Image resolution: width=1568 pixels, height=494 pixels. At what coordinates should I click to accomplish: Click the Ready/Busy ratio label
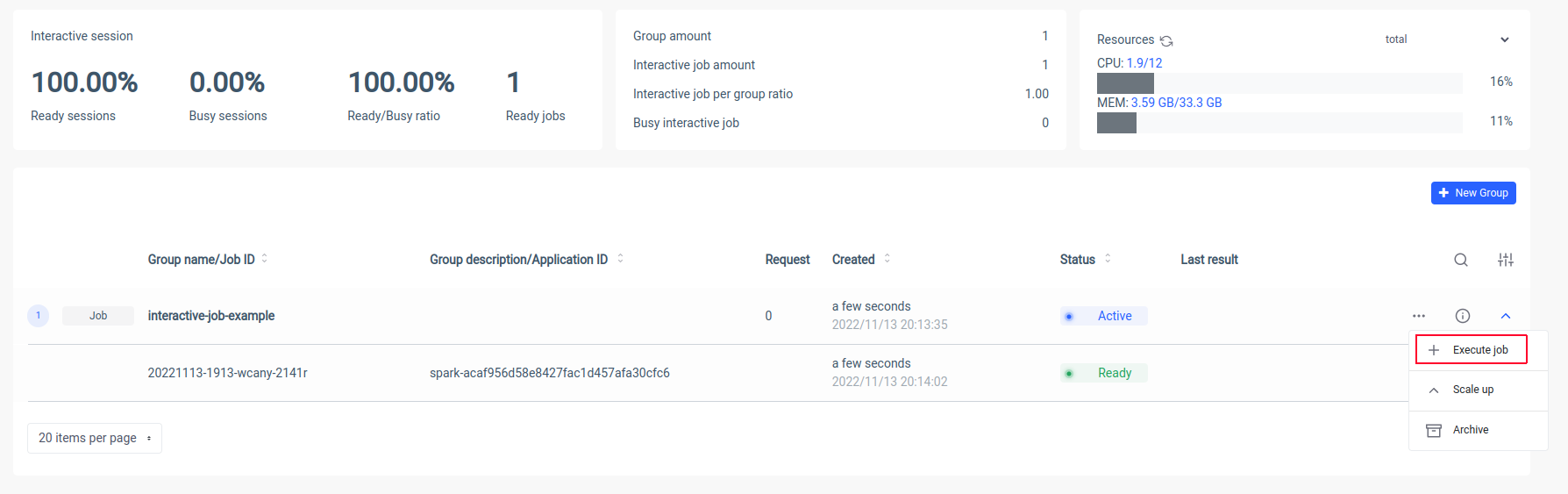click(x=394, y=116)
